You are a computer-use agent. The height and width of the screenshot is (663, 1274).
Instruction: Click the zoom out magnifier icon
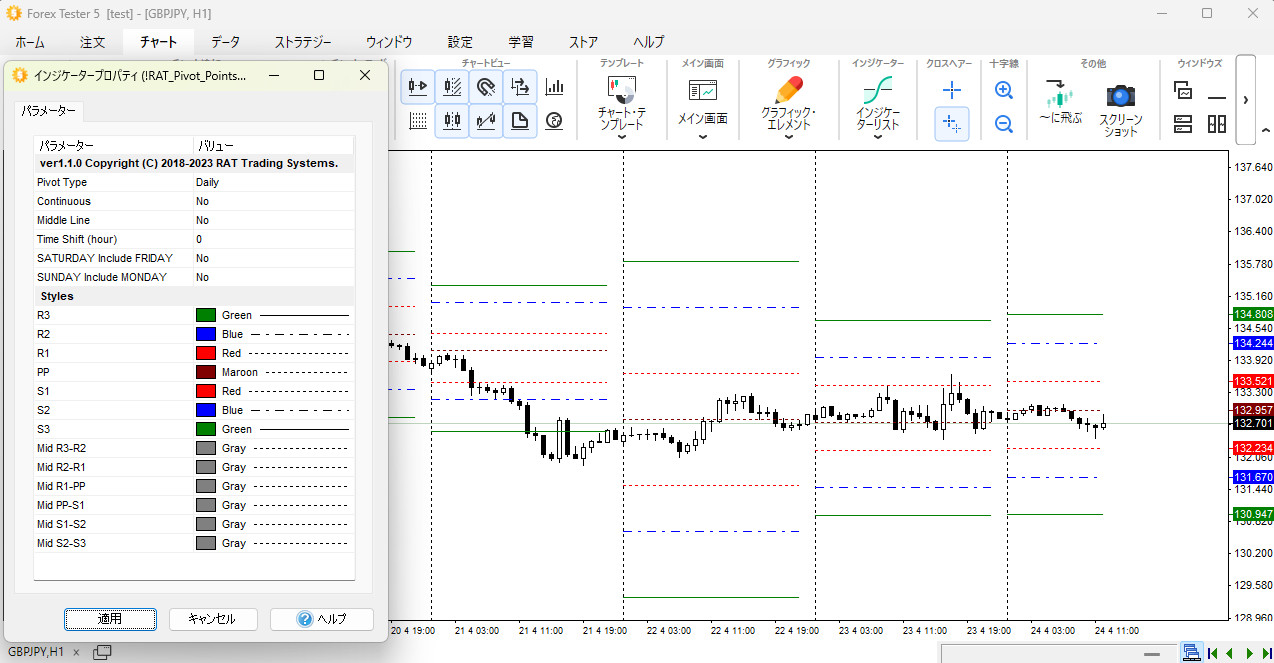click(x=1004, y=124)
